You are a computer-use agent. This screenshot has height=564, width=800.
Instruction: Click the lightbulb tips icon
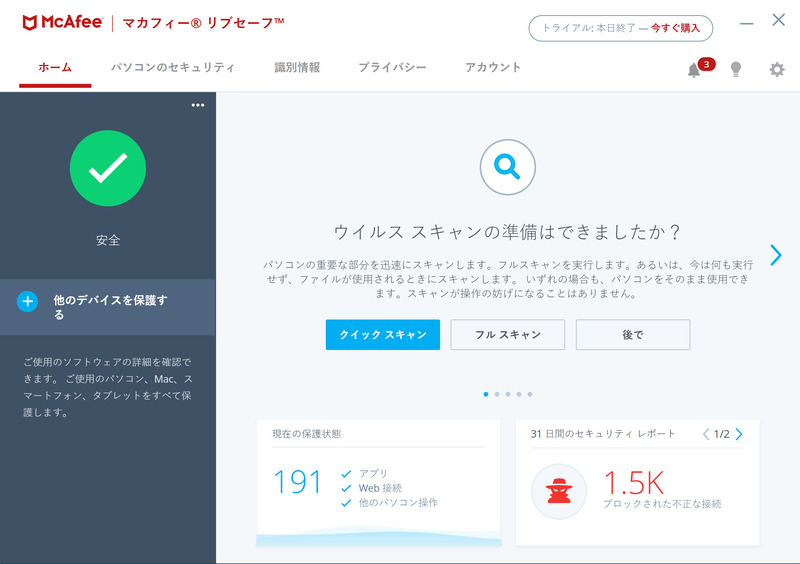click(x=735, y=69)
